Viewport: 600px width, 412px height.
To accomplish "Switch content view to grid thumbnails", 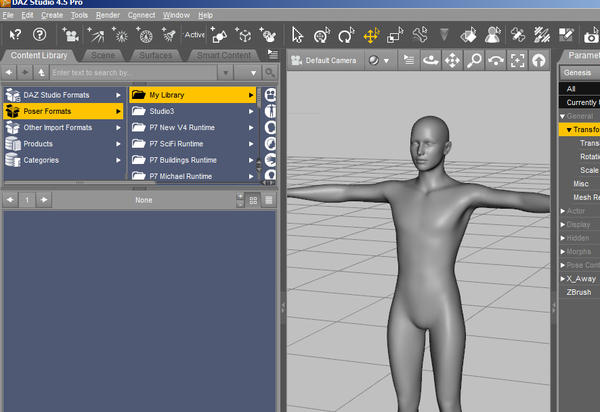I will [253, 201].
